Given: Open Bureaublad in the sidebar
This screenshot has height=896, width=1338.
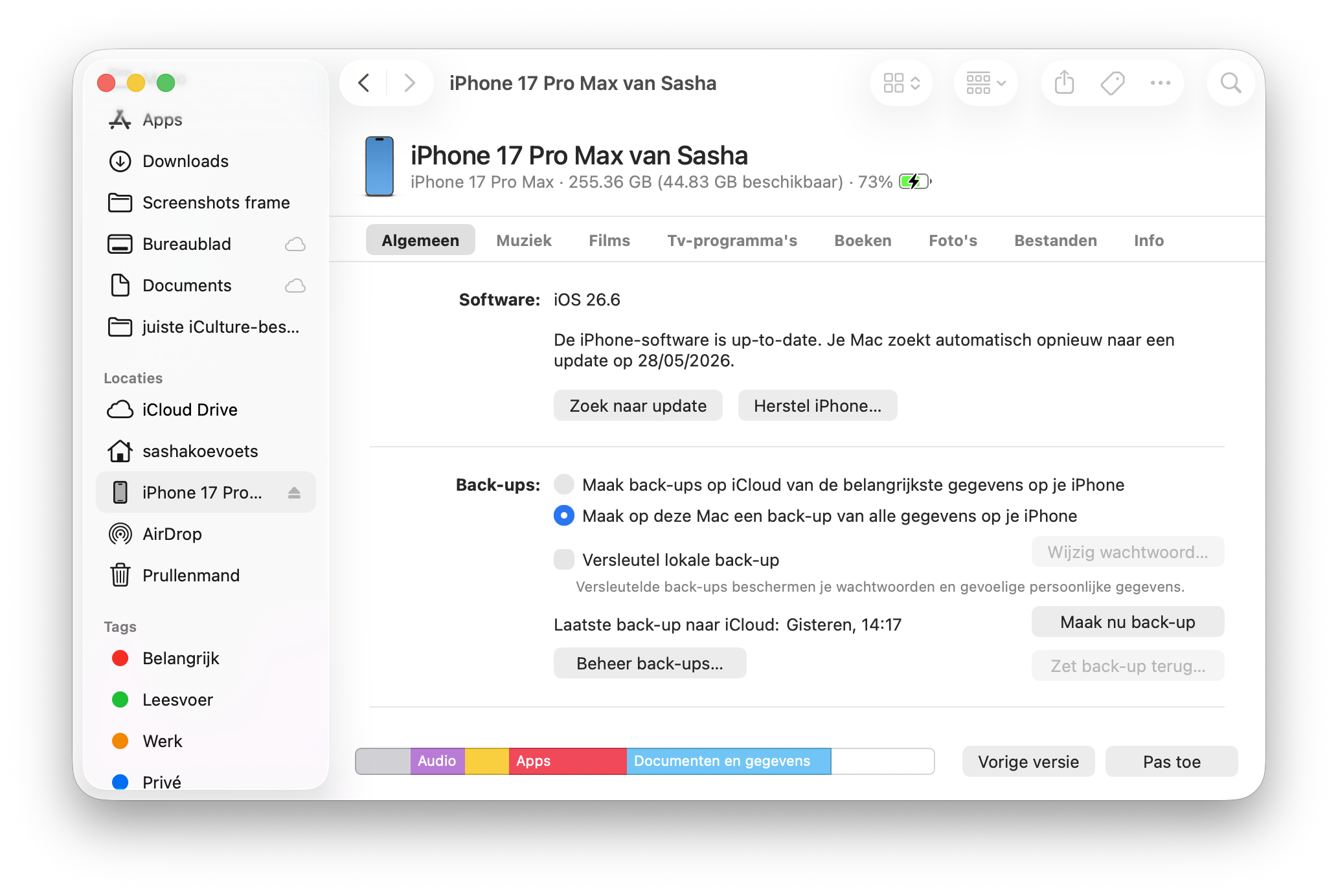Looking at the screenshot, I should click(205, 244).
